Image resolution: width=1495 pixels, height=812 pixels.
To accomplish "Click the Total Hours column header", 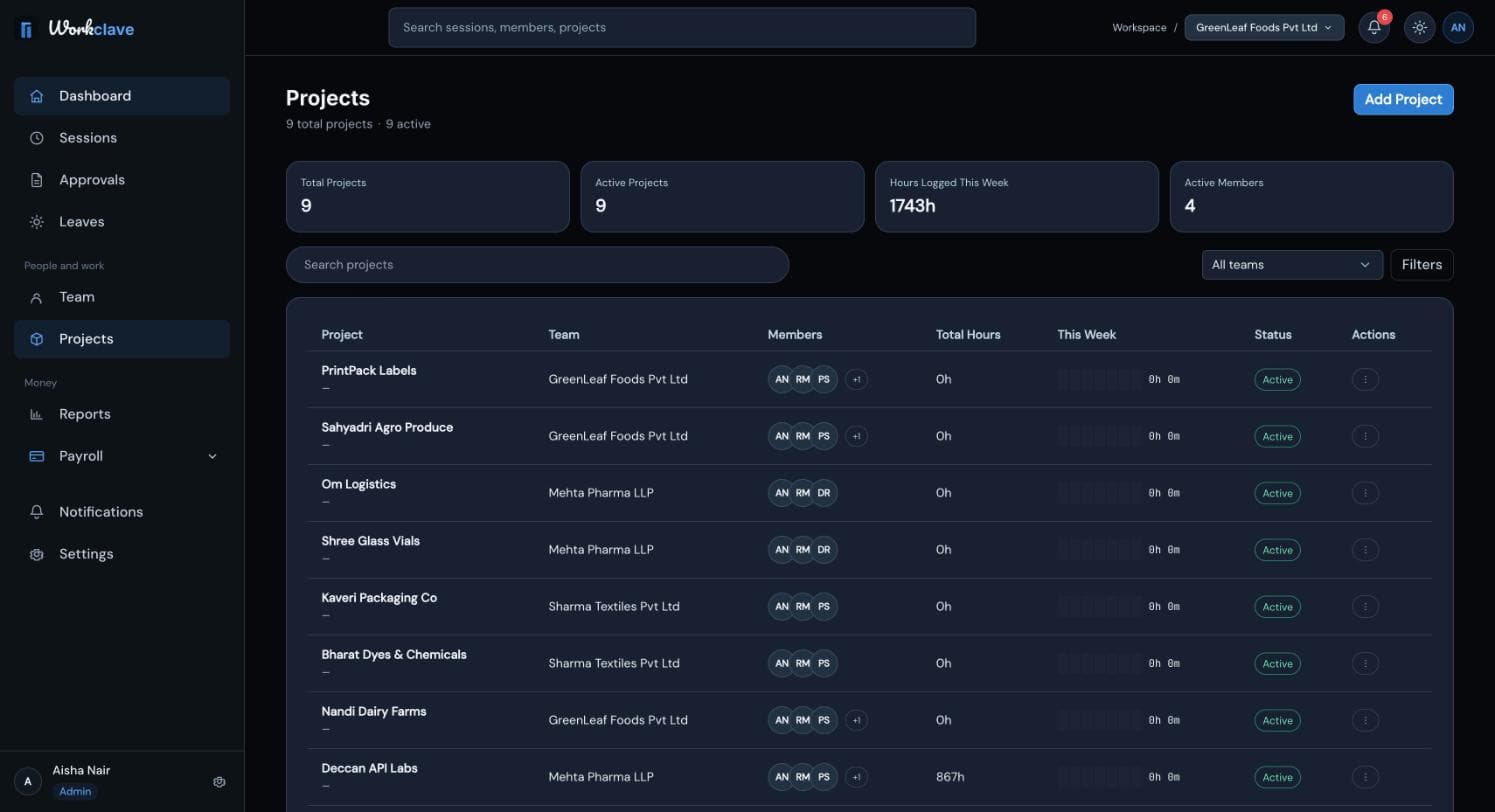I will point(968,335).
